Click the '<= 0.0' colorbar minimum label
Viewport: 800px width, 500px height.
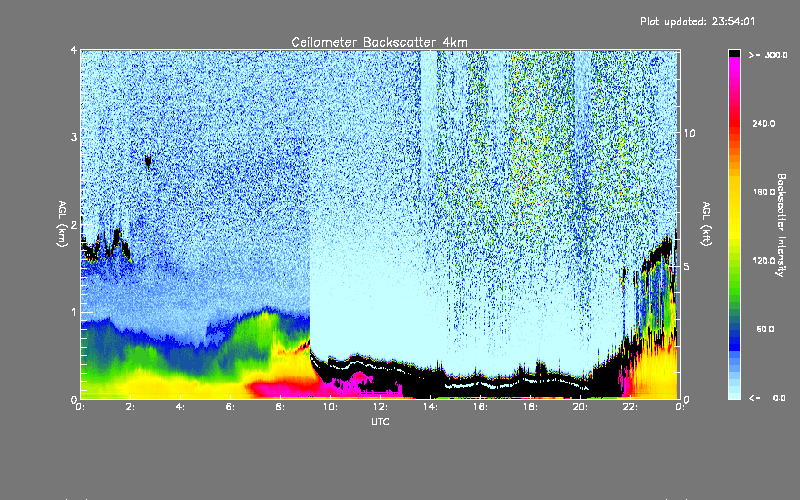tap(768, 397)
